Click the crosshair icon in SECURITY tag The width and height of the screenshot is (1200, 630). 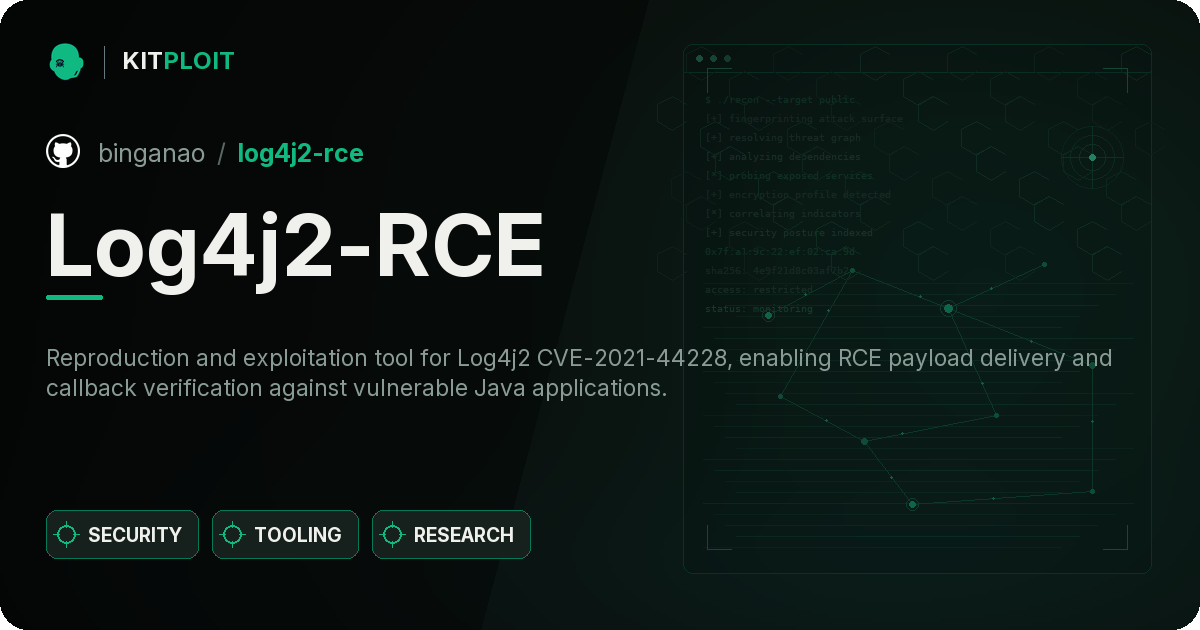tap(67, 535)
